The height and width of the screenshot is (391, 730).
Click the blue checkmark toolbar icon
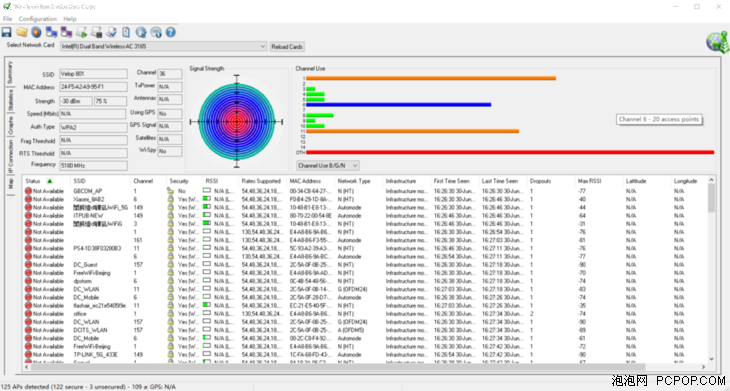point(111,32)
